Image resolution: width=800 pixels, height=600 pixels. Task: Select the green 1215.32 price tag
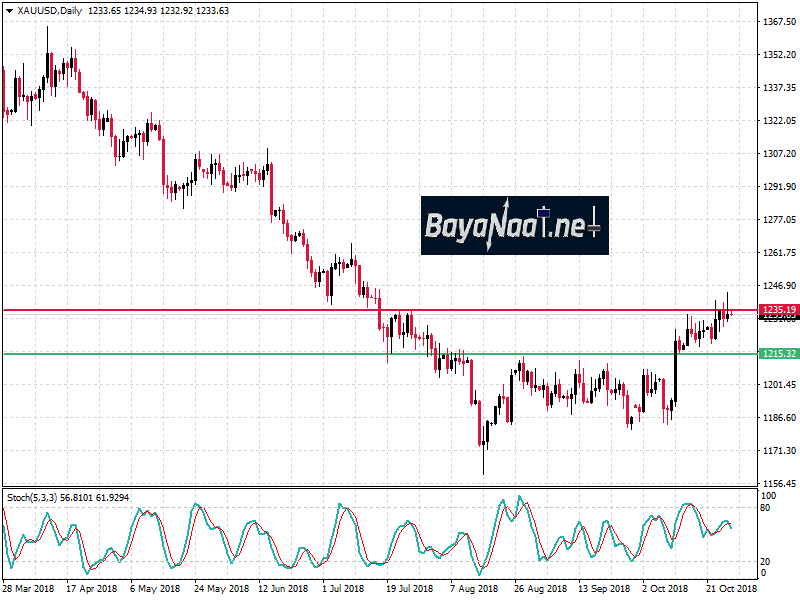tap(778, 354)
